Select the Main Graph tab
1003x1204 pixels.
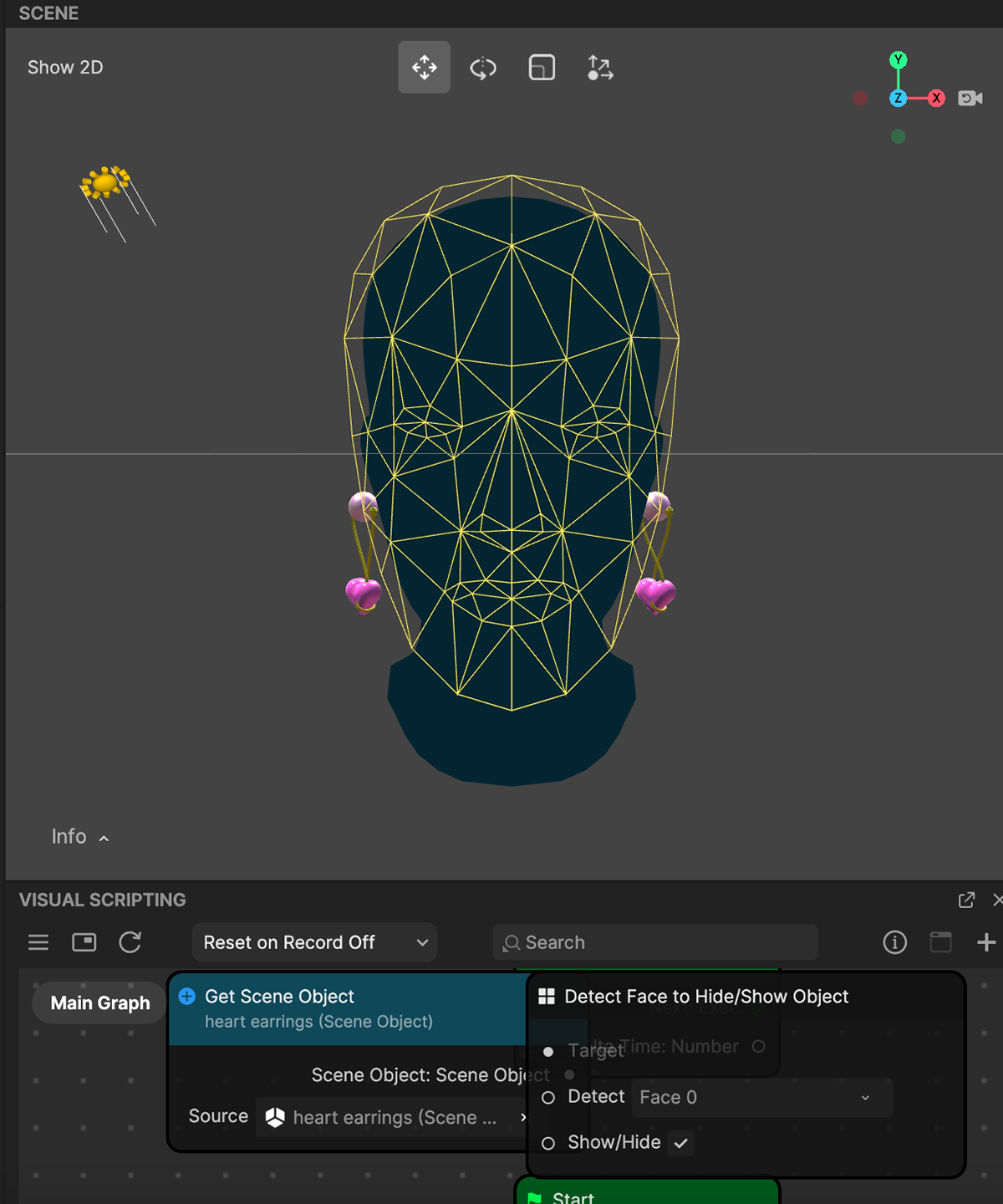[x=100, y=1002]
